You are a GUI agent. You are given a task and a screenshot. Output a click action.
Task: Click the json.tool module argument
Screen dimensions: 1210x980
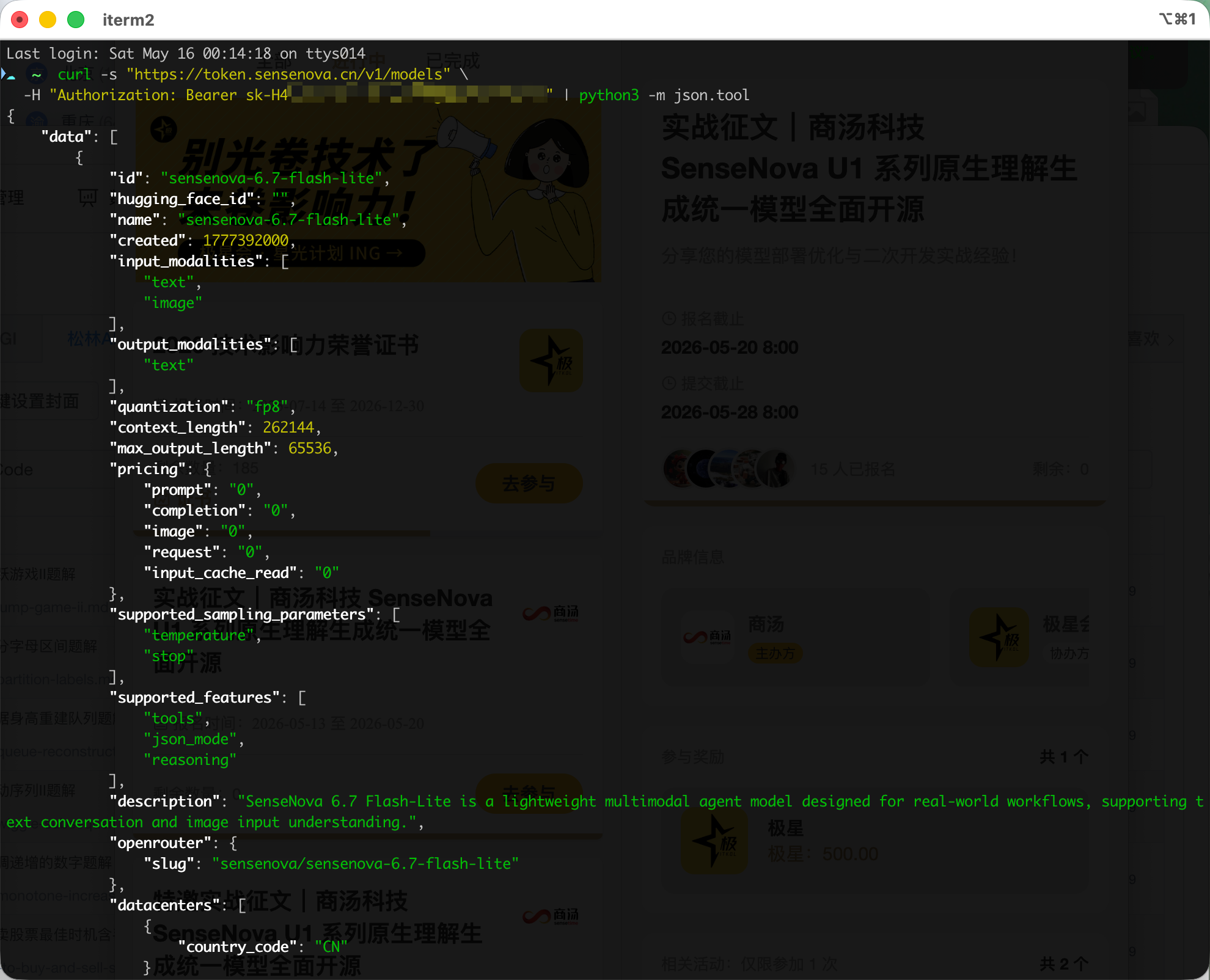[x=711, y=95]
